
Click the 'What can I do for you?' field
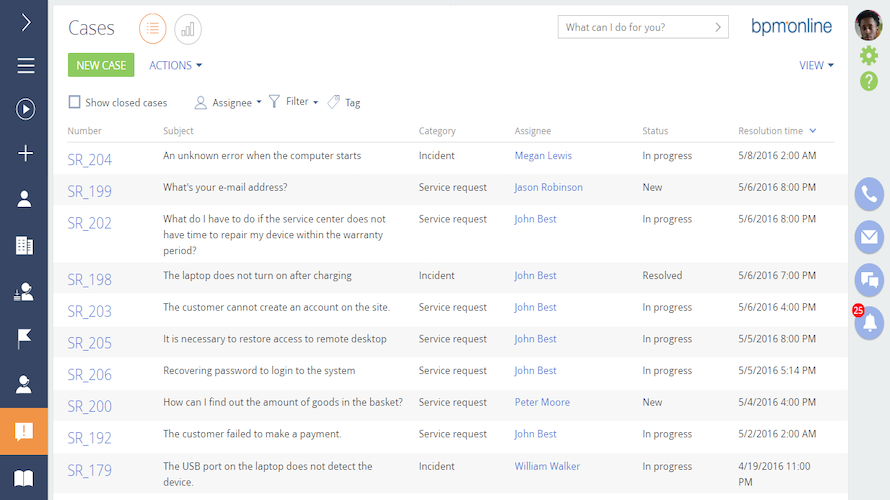tap(635, 27)
